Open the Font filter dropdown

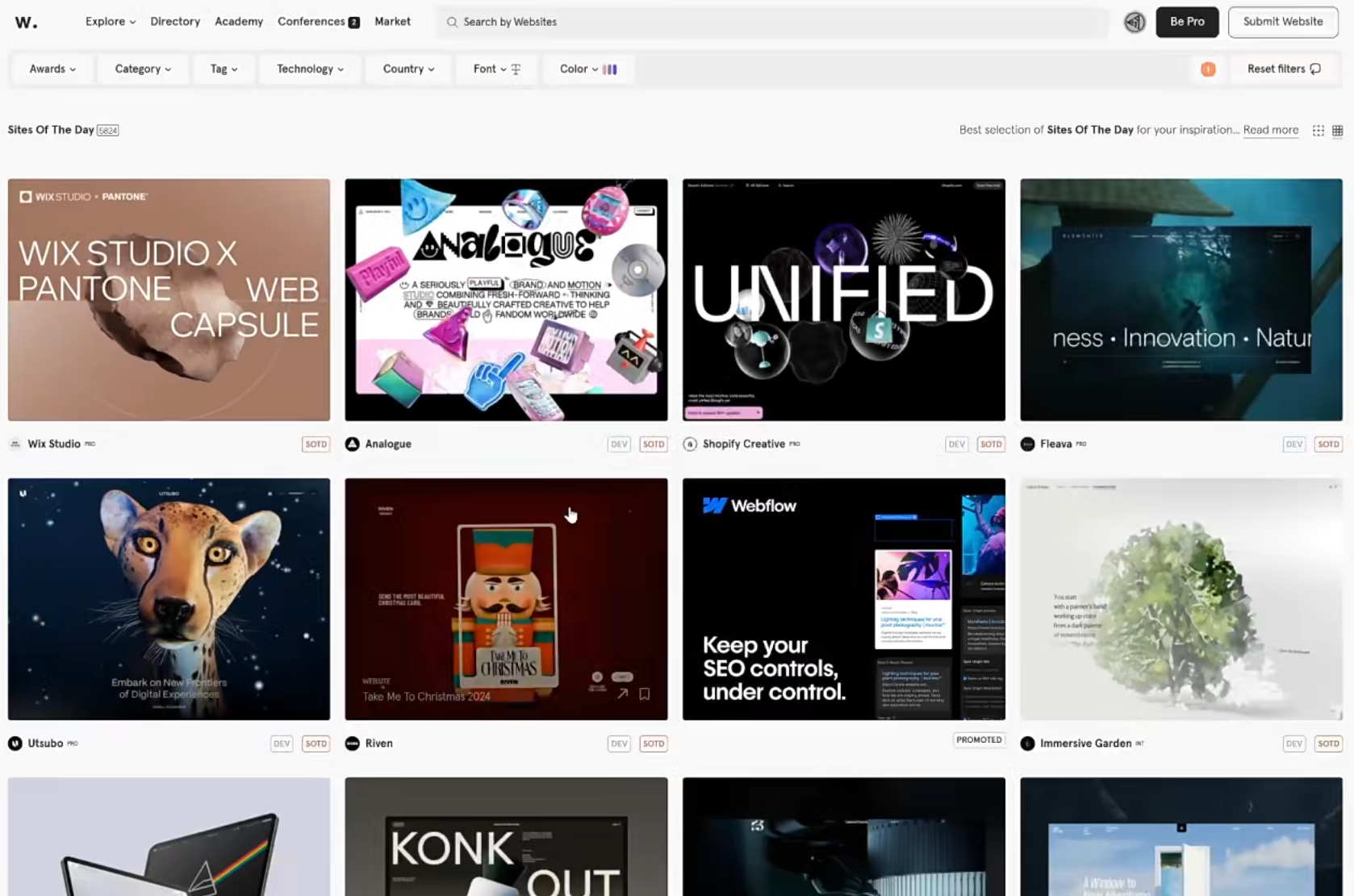click(x=496, y=69)
